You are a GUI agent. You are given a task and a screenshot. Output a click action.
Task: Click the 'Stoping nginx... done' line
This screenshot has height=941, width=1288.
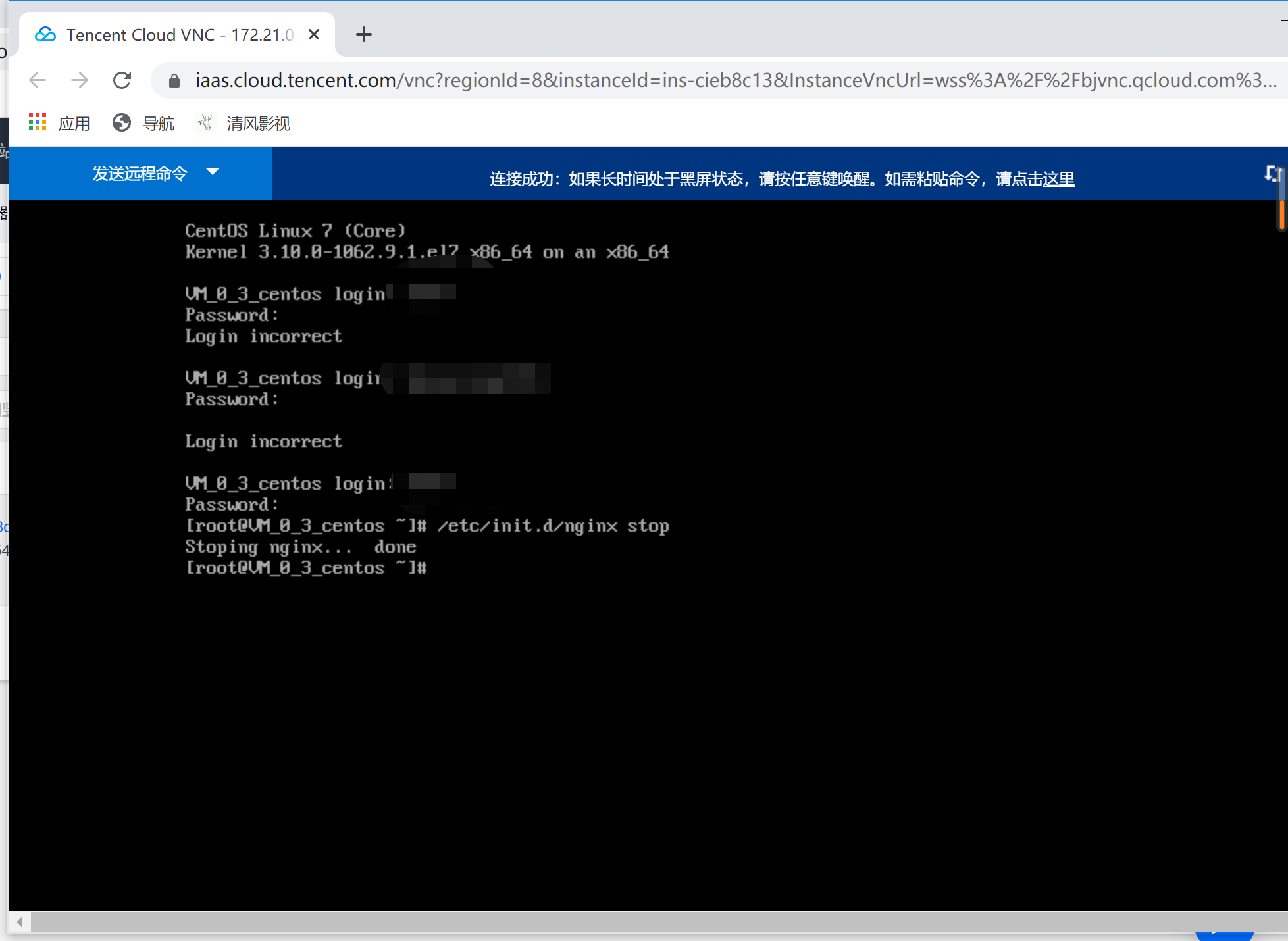coord(301,547)
